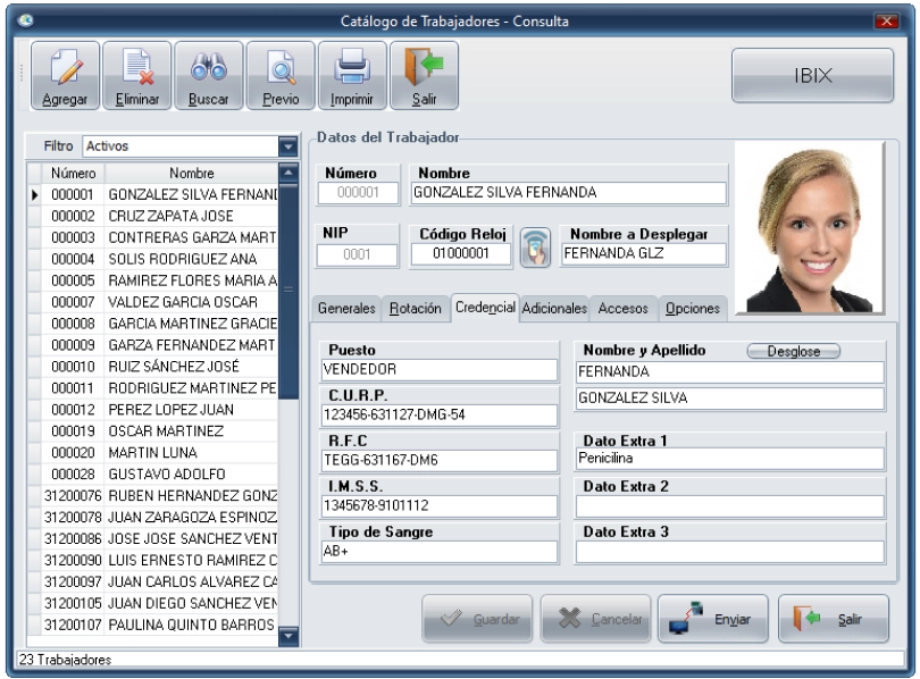Click the IBIX button
Image resolution: width=920 pixels, height=679 pixels.
[812, 76]
